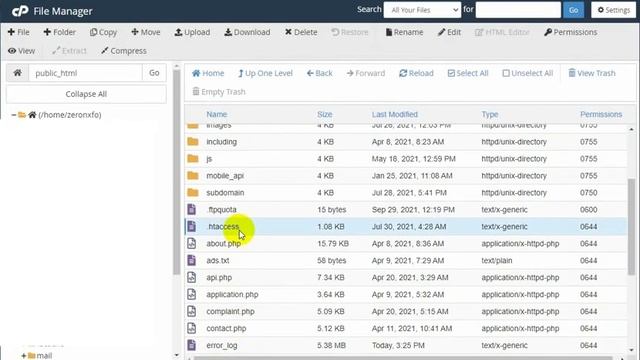Select the complaint.php file icon
Viewport: 640px width, 360px height.
pyautogui.click(x=191, y=311)
